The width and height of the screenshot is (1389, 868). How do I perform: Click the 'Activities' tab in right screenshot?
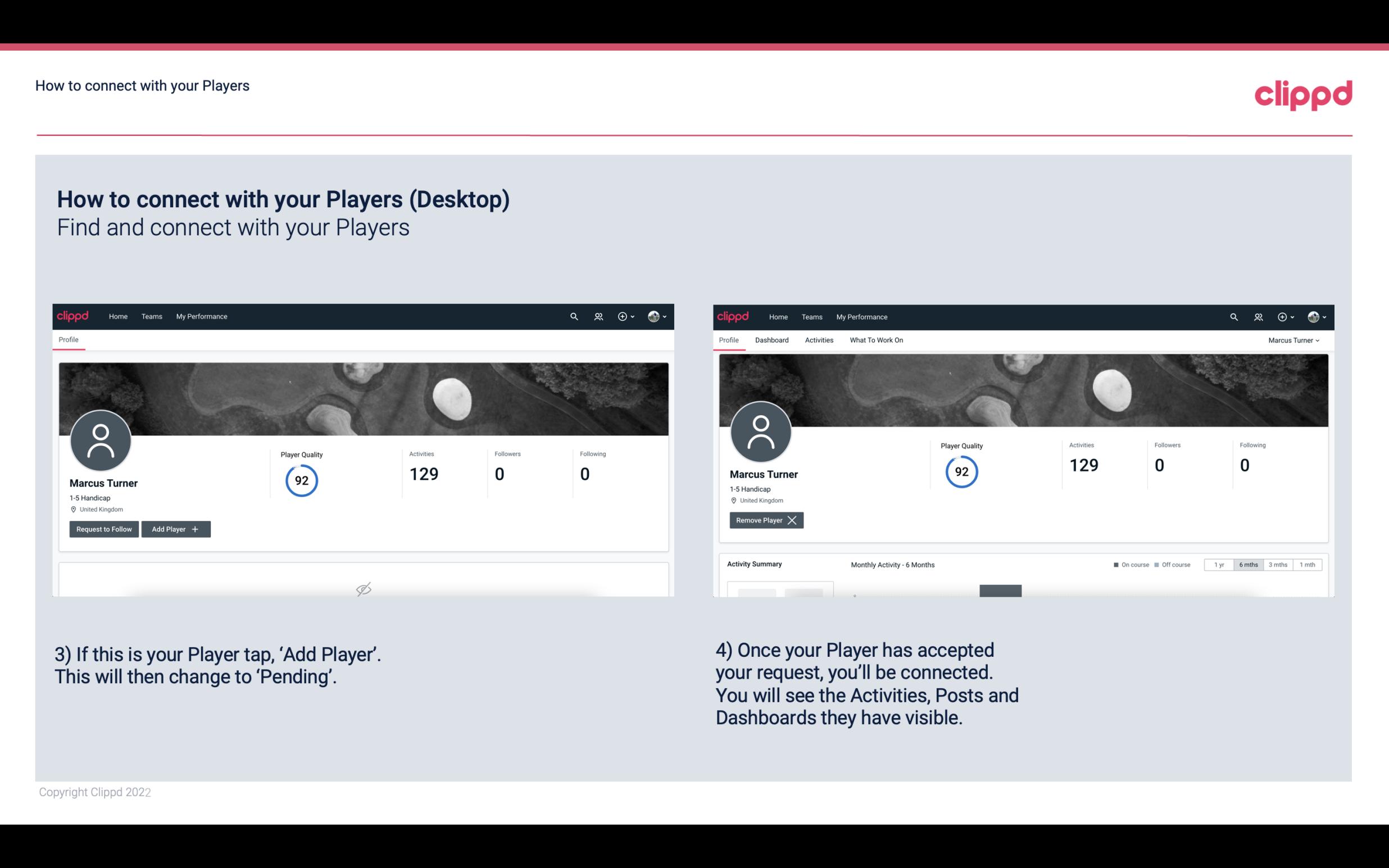(x=819, y=340)
